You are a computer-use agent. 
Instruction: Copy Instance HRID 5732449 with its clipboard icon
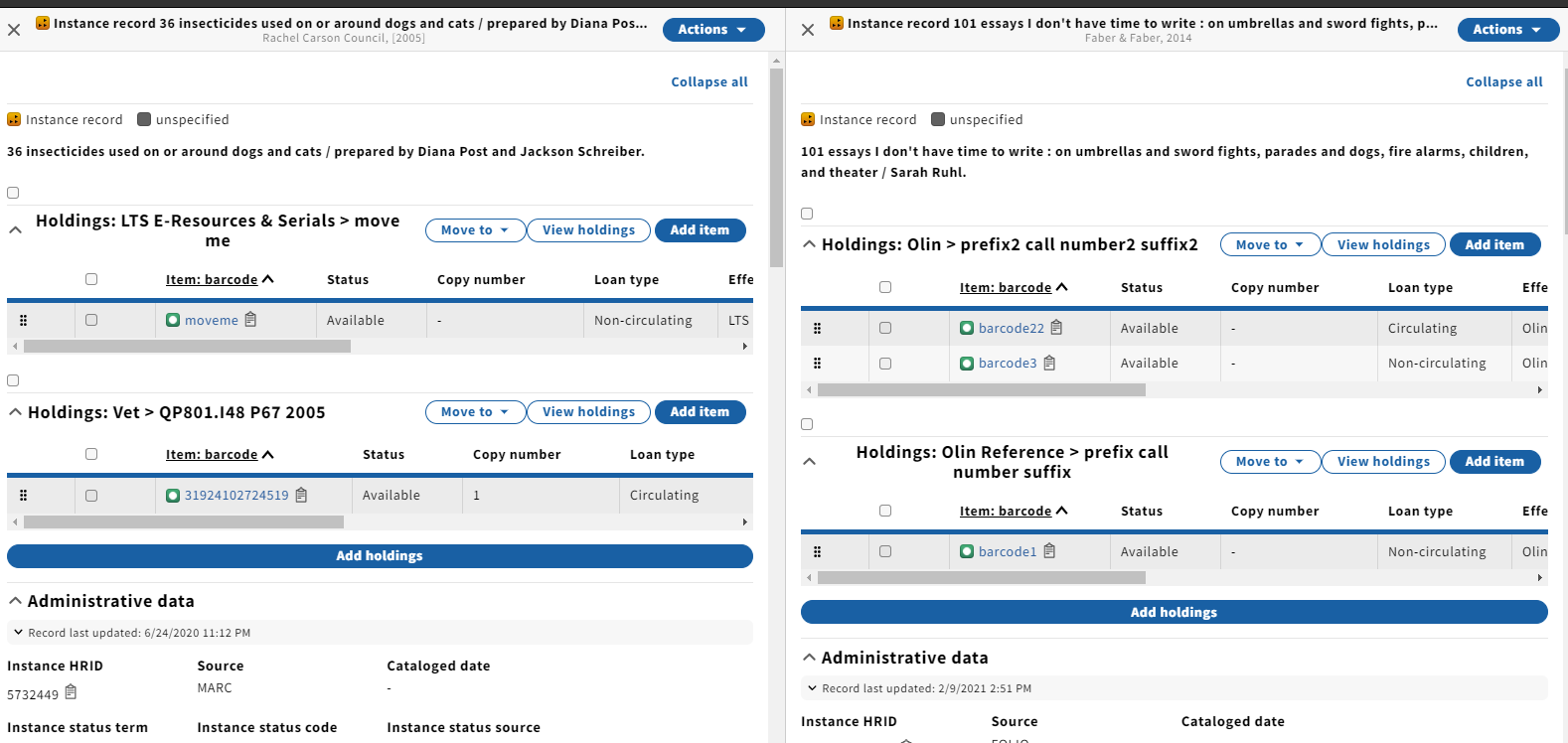pyautogui.click(x=71, y=692)
